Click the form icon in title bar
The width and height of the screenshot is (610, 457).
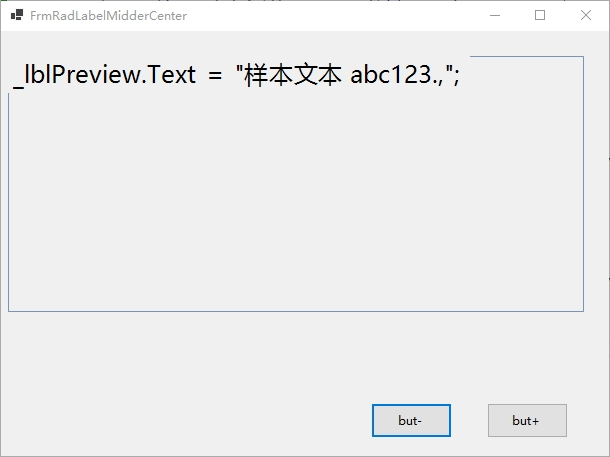(17, 16)
